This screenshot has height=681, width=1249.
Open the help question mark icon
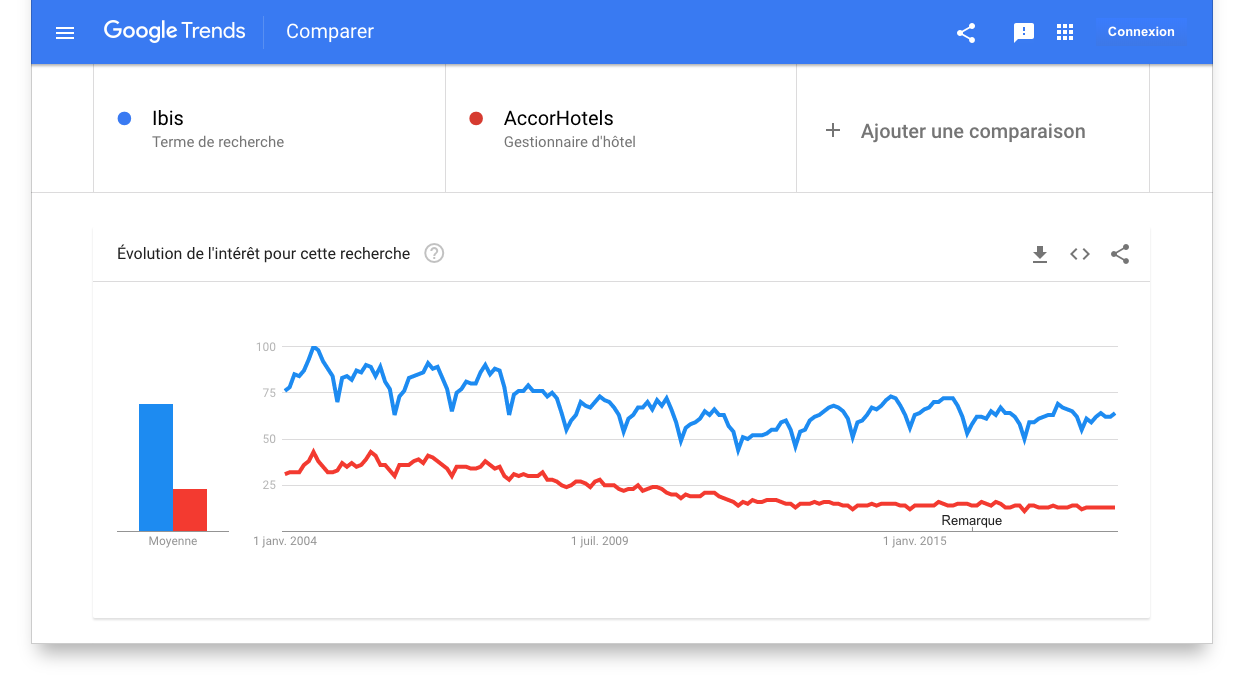[434, 253]
